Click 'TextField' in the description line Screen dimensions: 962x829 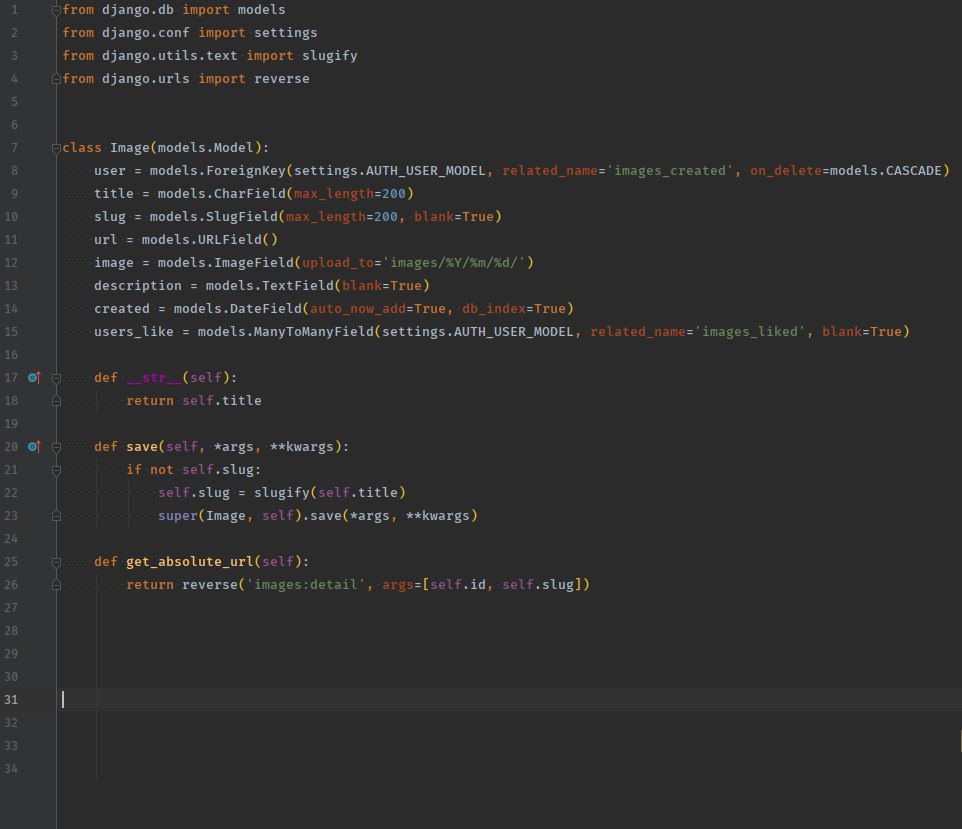(298, 286)
